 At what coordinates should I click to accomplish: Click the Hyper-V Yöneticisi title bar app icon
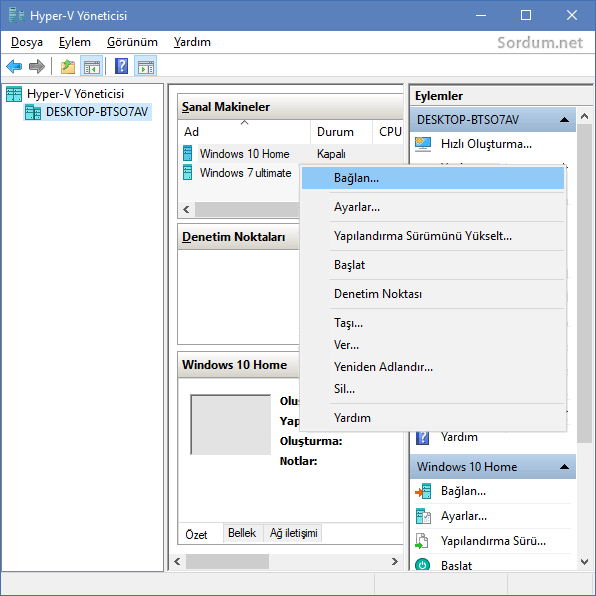tap(16, 16)
